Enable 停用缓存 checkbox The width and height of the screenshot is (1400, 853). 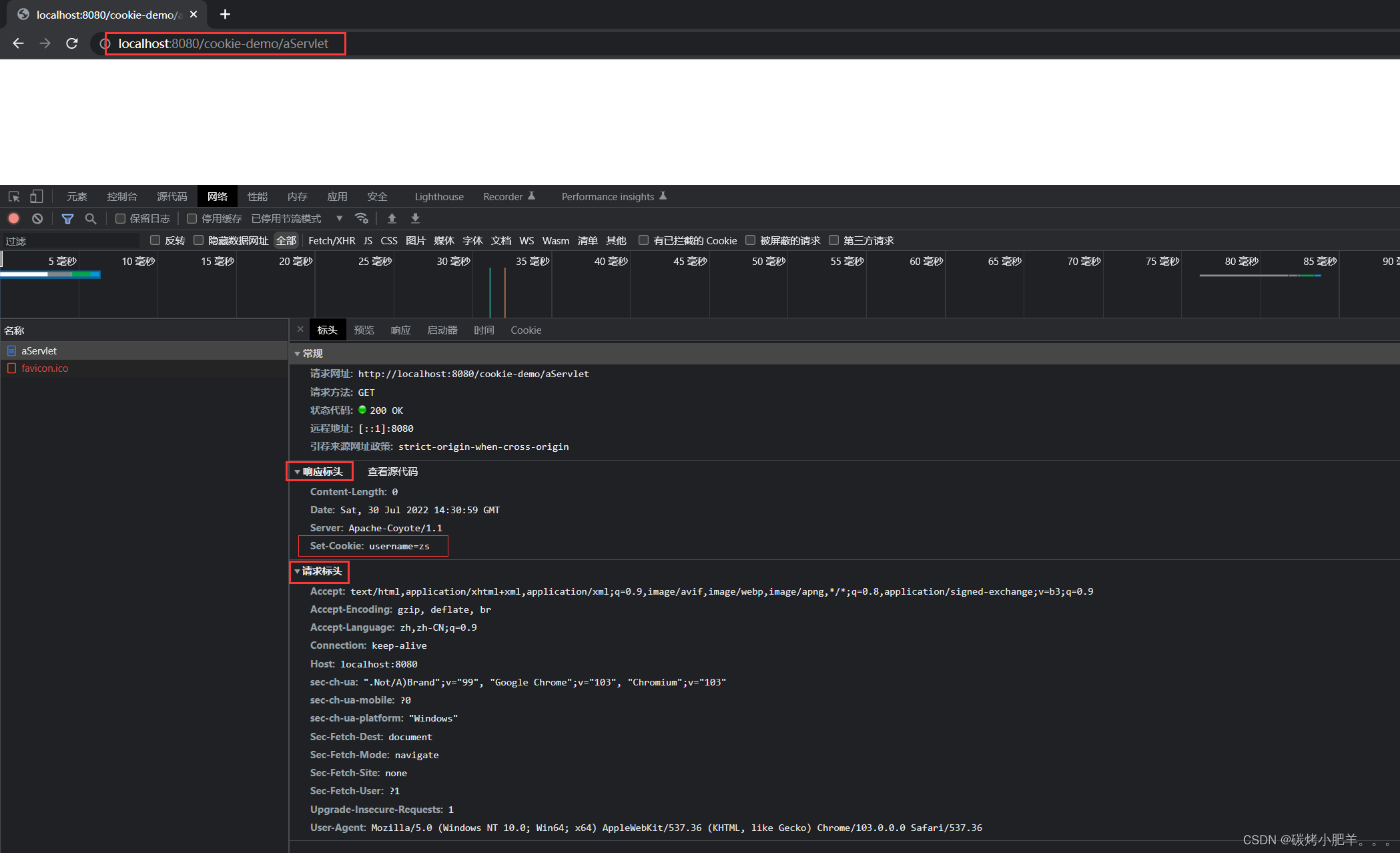coord(192,218)
